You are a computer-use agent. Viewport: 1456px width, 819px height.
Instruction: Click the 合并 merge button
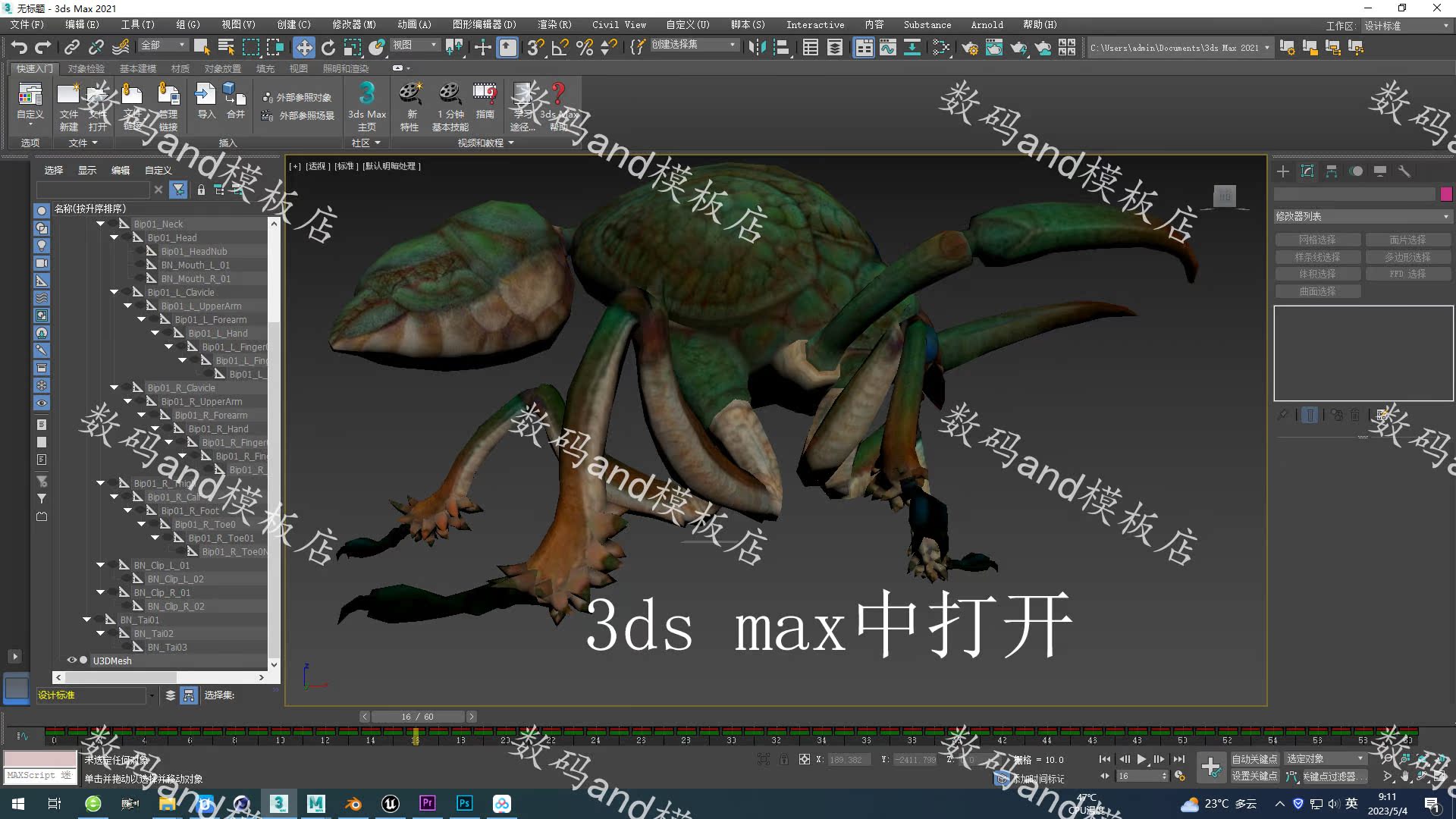point(235,101)
